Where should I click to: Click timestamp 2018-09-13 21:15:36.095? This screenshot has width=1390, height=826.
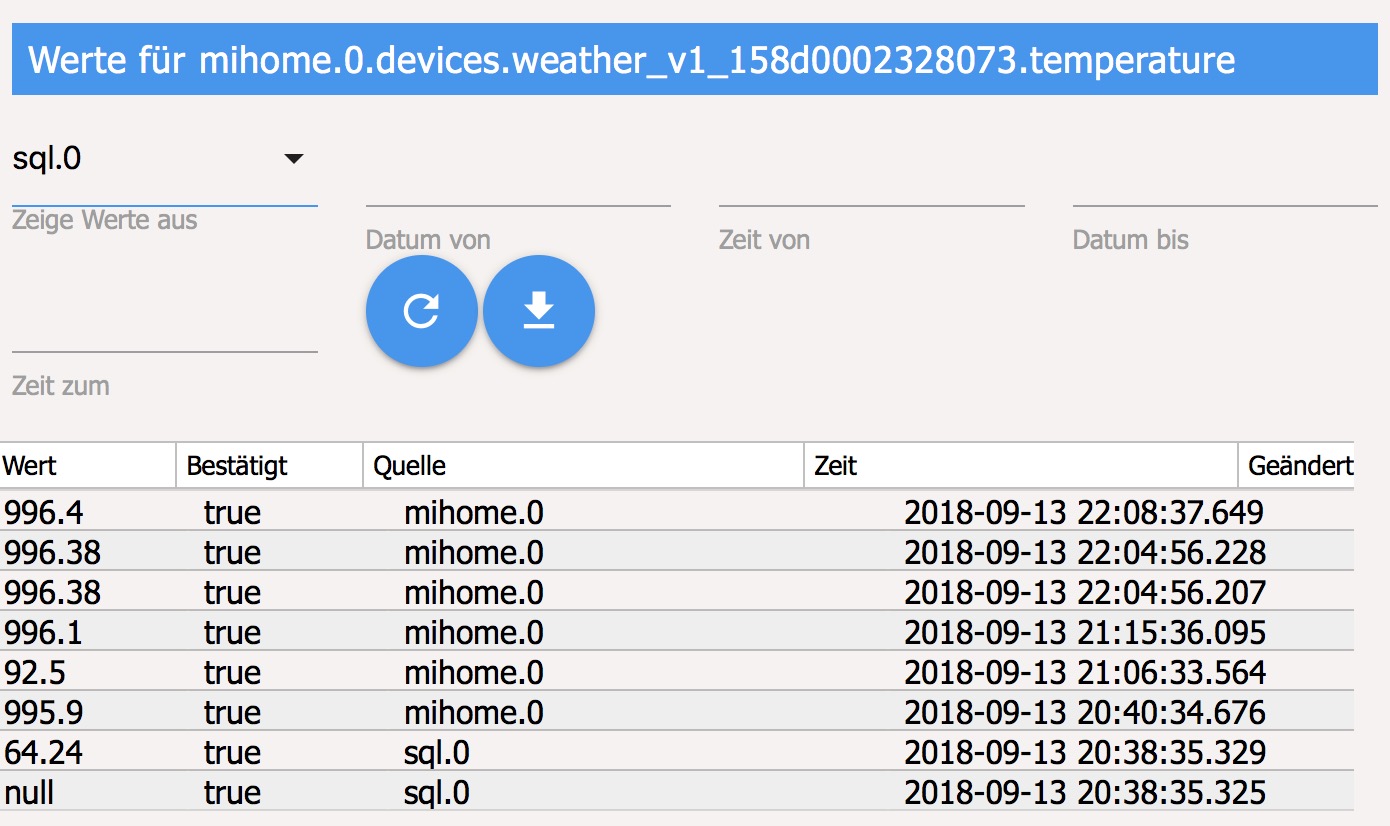[x=1085, y=632]
